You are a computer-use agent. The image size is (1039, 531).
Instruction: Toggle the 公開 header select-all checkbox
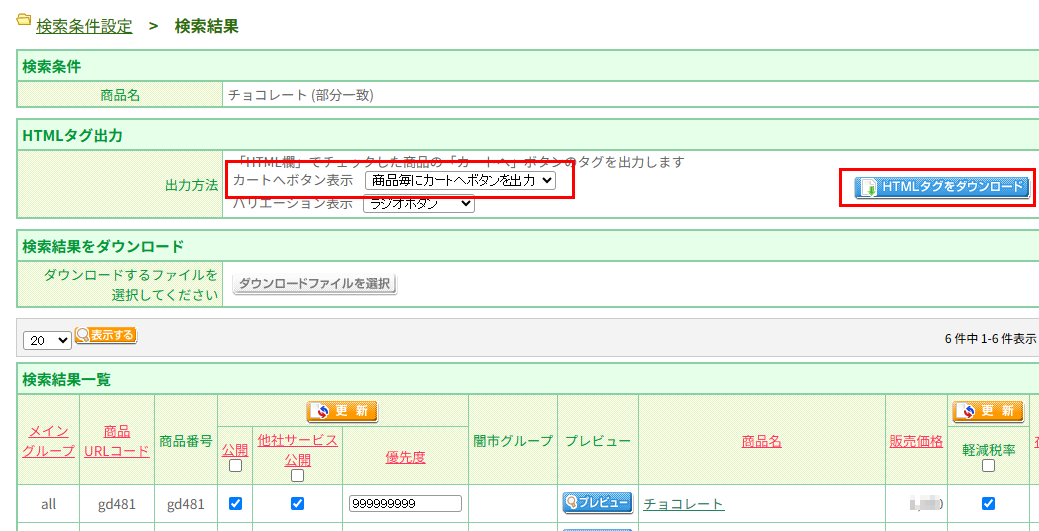(235, 466)
